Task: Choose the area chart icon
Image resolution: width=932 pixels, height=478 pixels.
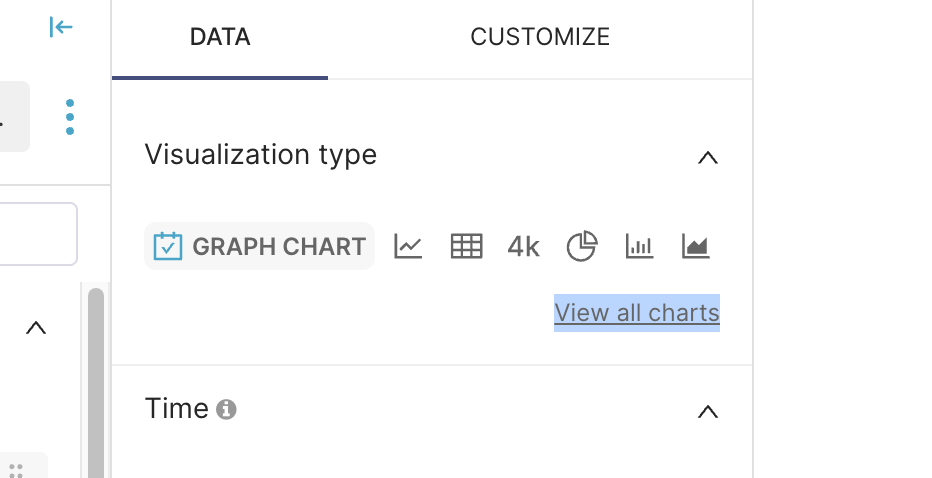Action: tap(696, 246)
